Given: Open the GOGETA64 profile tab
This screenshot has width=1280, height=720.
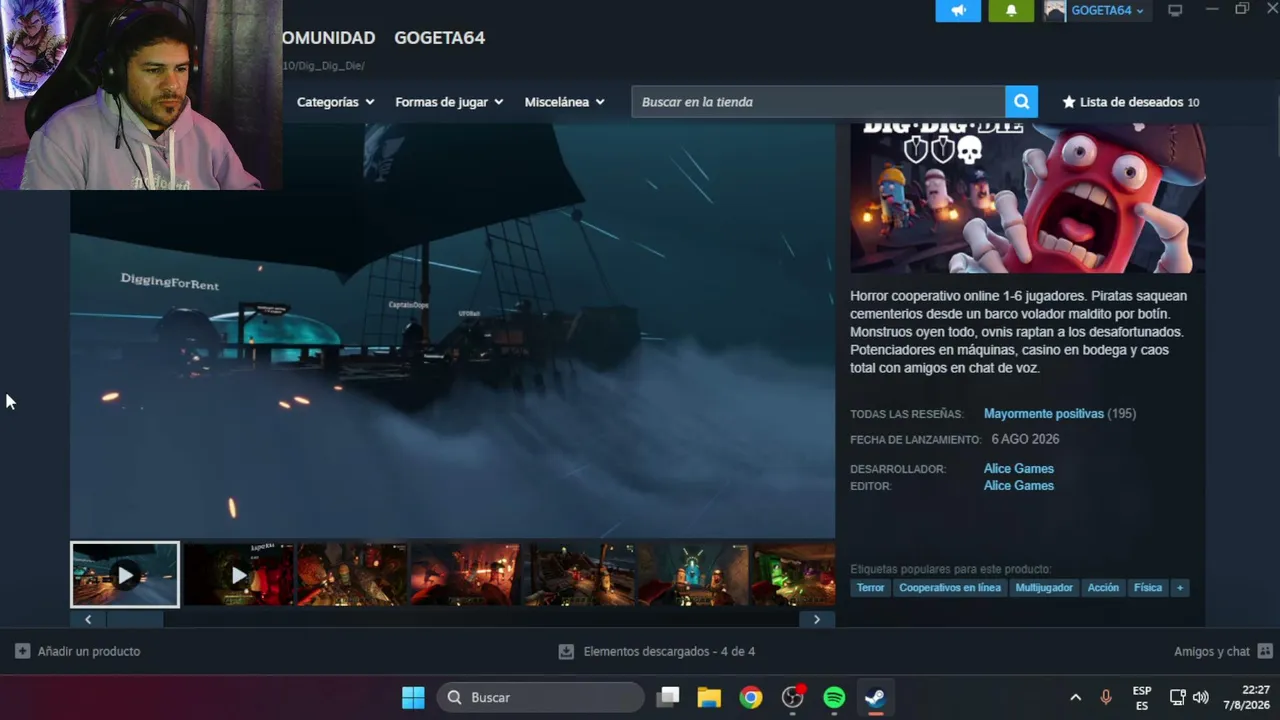Looking at the screenshot, I should pyautogui.click(x=439, y=38).
